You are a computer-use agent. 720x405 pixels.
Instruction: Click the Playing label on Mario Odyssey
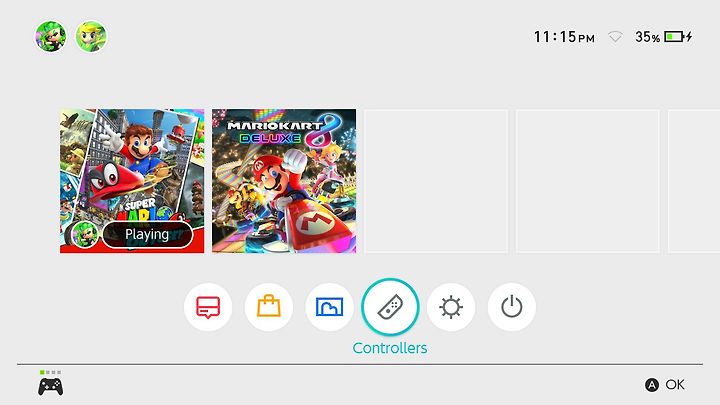[x=147, y=235]
